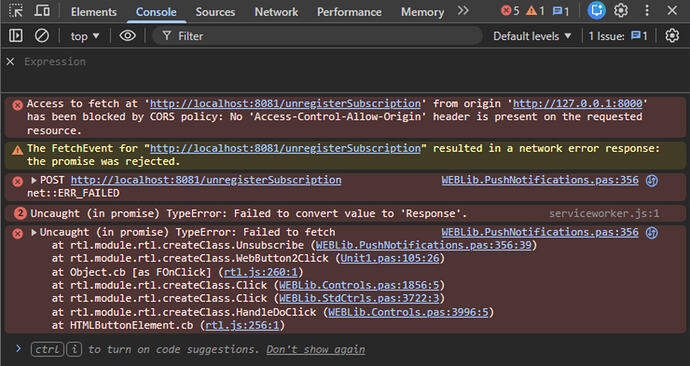
Task: Click the warning count triangle badge
Action: click(536, 11)
